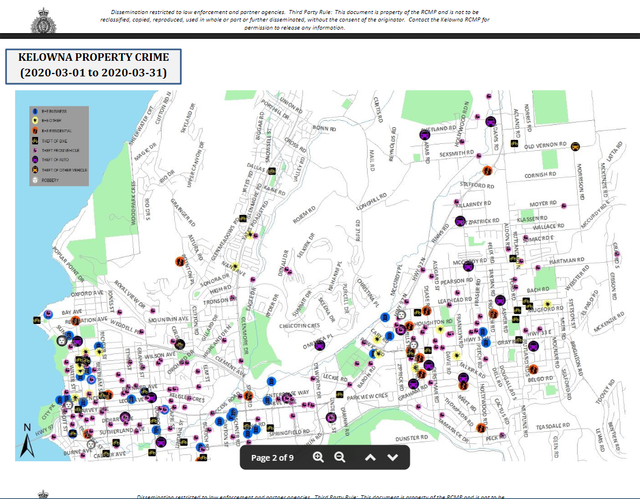Click the Theft of Other Vehicle legend icon
This screenshot has height=499, width=640.
35,170
